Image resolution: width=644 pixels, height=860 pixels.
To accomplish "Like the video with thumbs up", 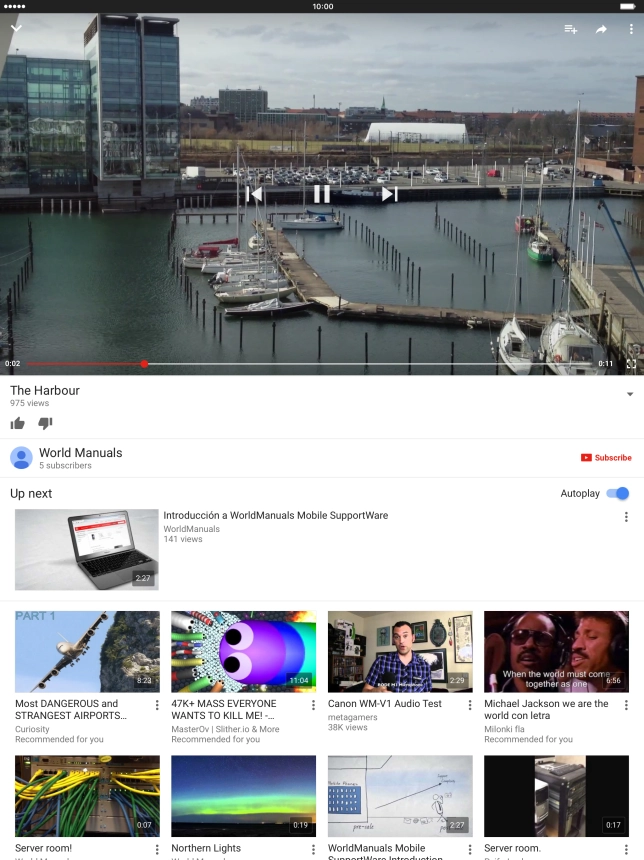I will click(x=18, y=423).
